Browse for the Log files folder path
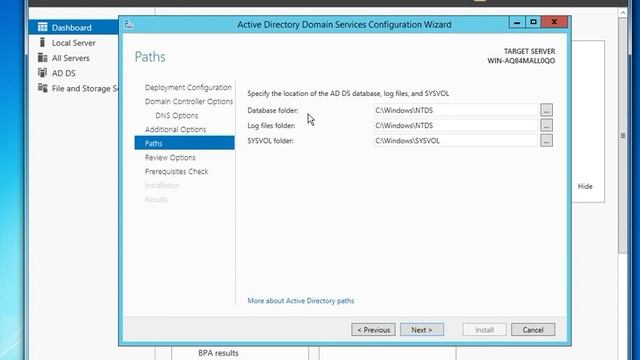The width and height of the screenshot is (640, 360). click(x=547, y=125)
